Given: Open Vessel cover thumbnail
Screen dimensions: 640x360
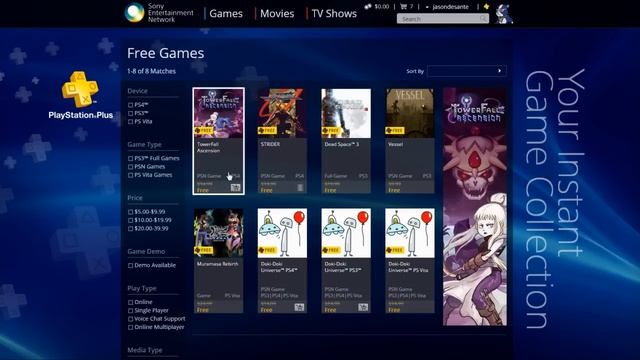Looking at the screenshot, I should click(x=410, y=113).
